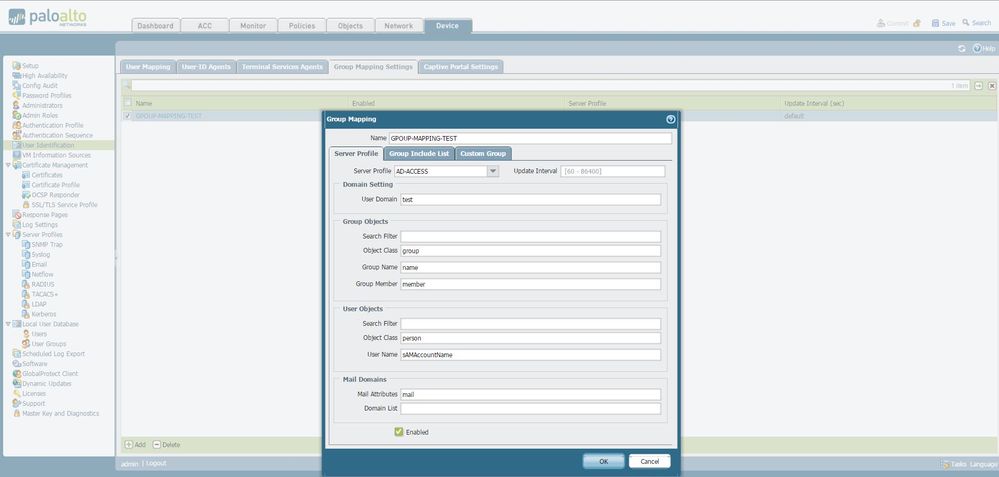Click the User Domain input field

[530, 200]
